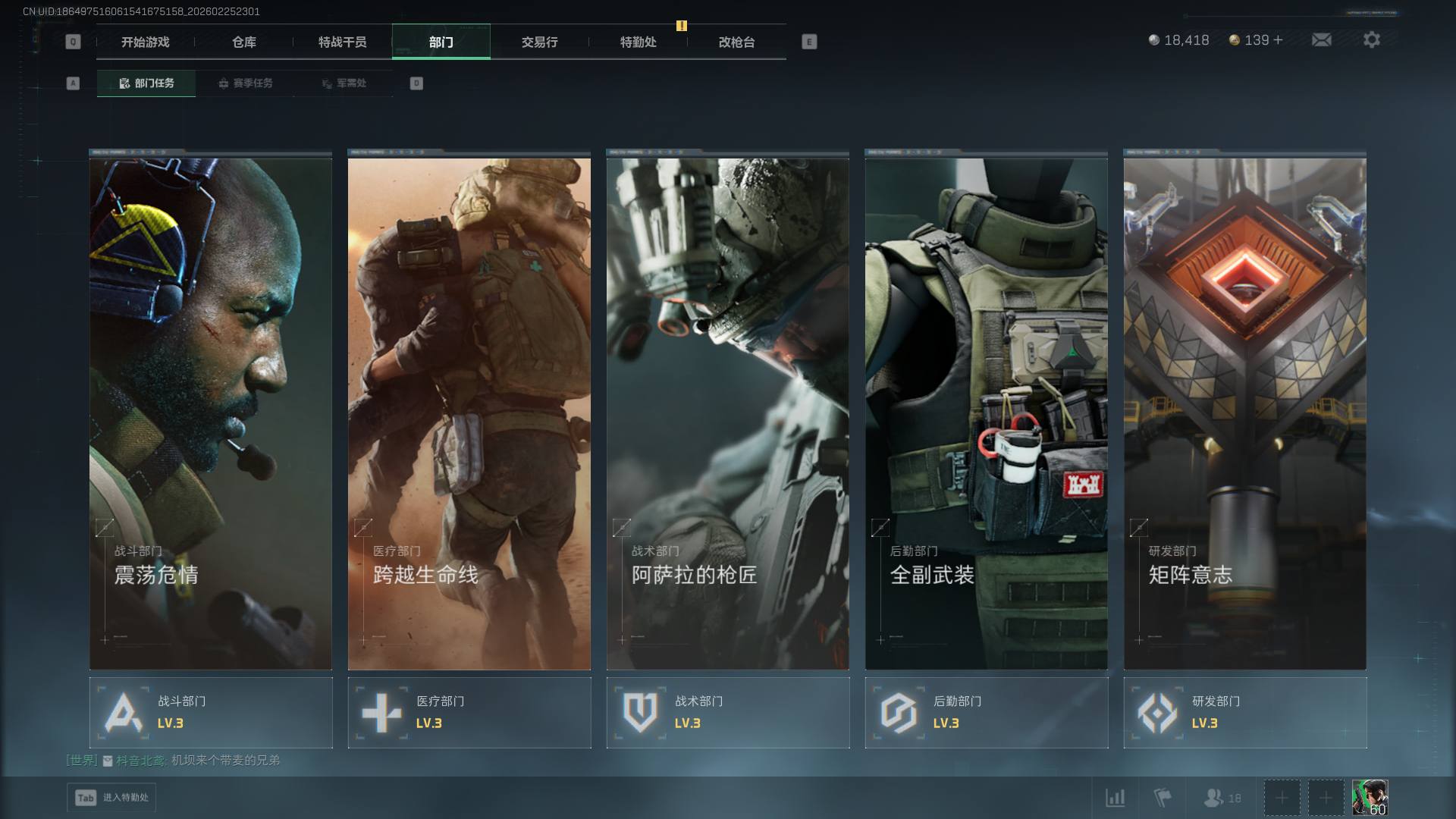
Task: Open the settings gear icon
Action: click(x=1371, y=40)
